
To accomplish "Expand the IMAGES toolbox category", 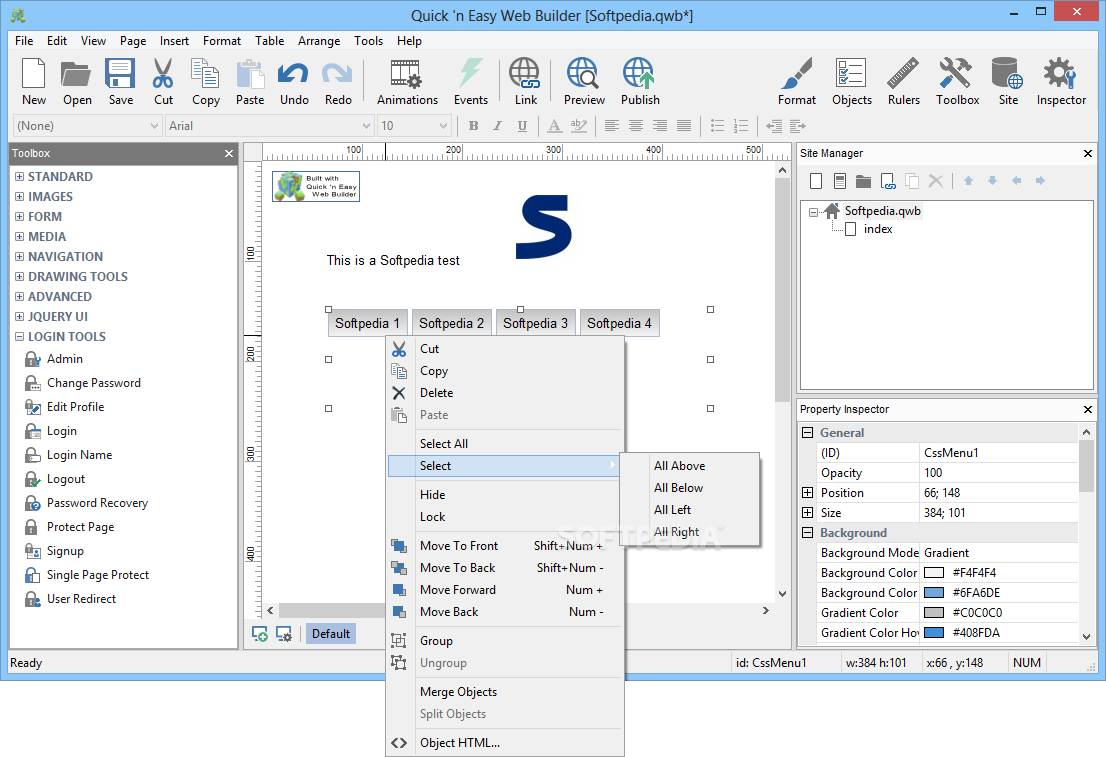I will click(x=19, y=197).
